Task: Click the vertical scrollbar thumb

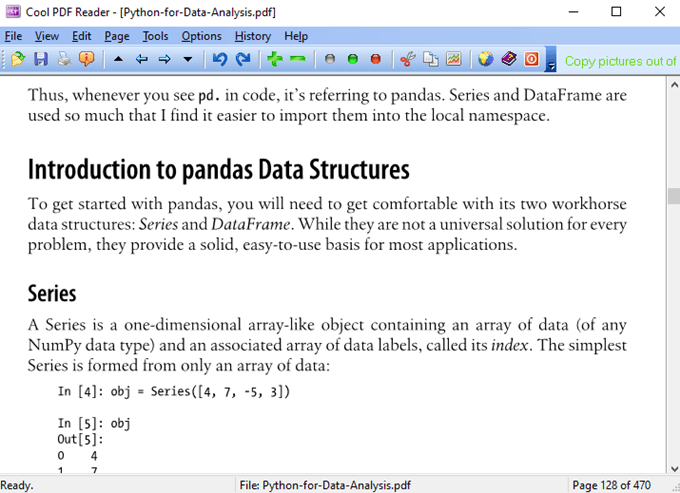Action: 674,196
